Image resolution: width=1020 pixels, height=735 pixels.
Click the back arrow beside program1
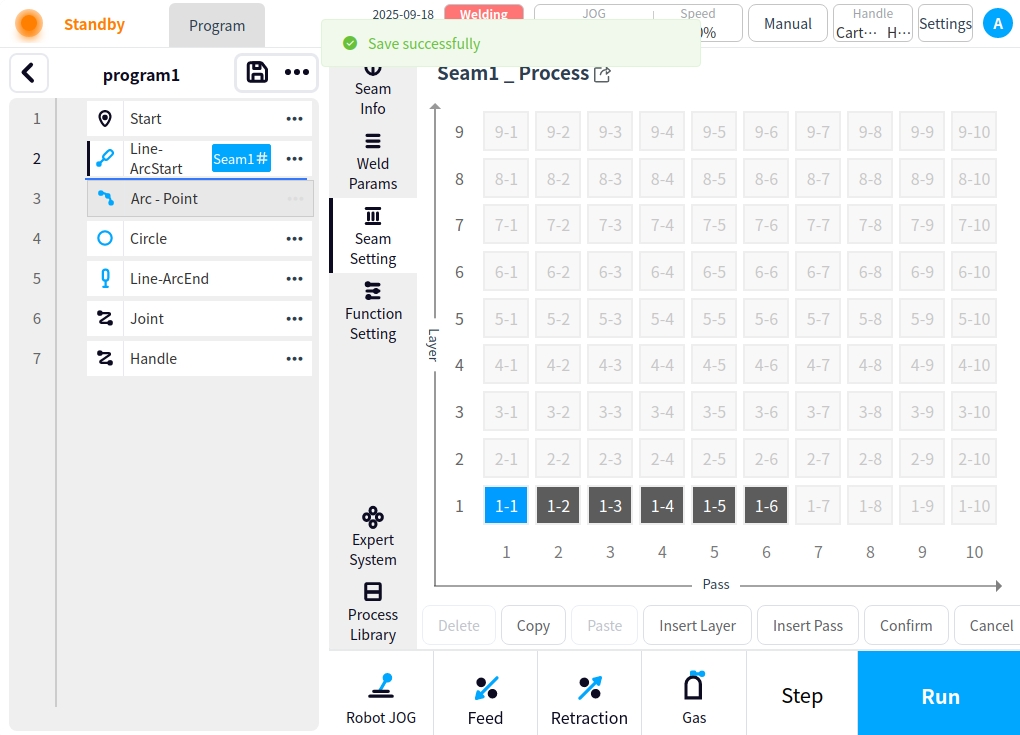pyautogui.click(x=28, y=72)
